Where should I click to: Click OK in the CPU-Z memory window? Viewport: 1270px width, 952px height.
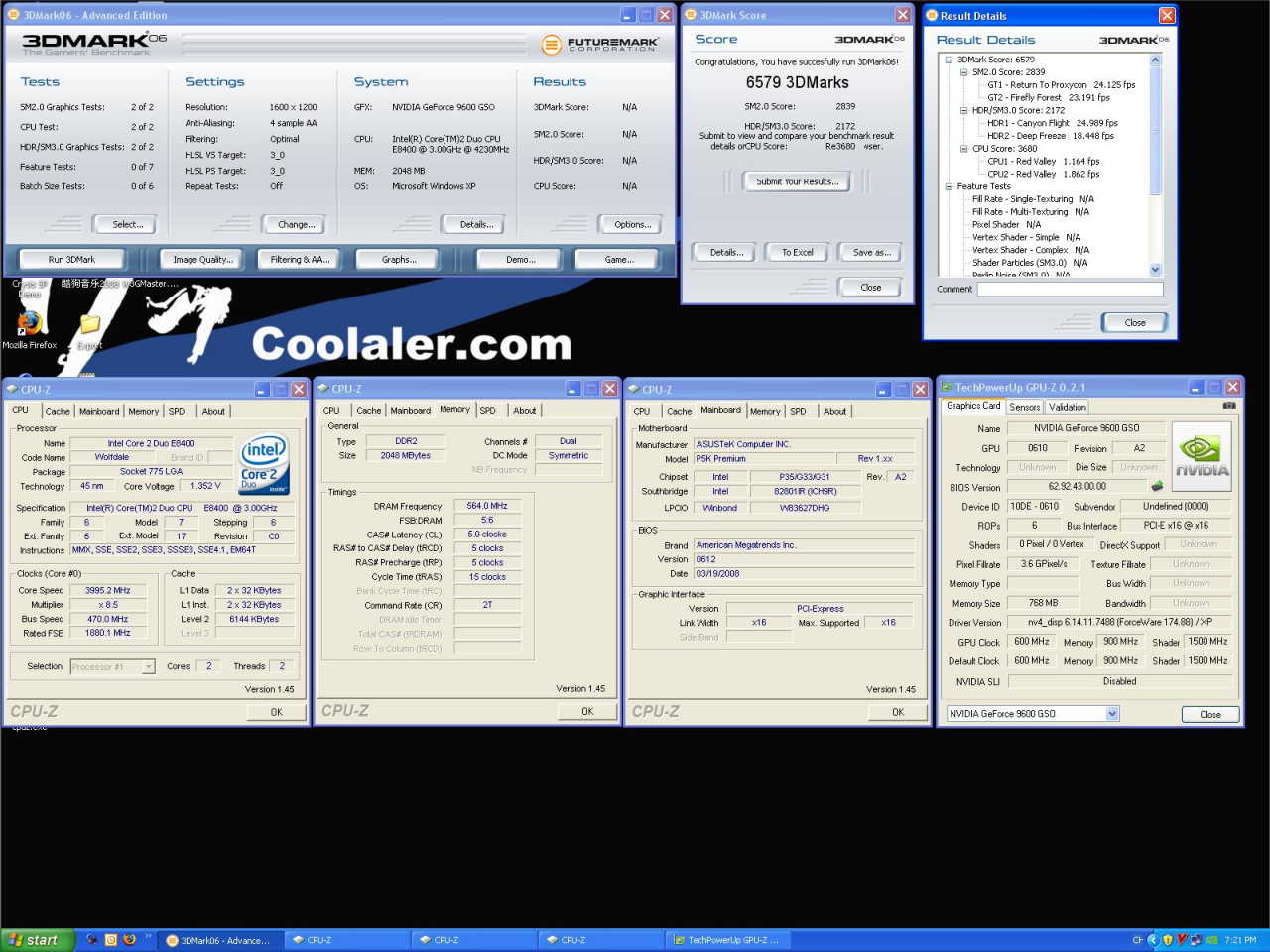point(587,711)
